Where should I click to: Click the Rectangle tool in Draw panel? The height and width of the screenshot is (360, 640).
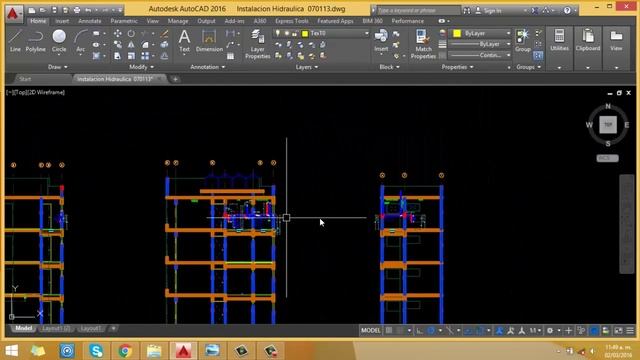(96, 33)
